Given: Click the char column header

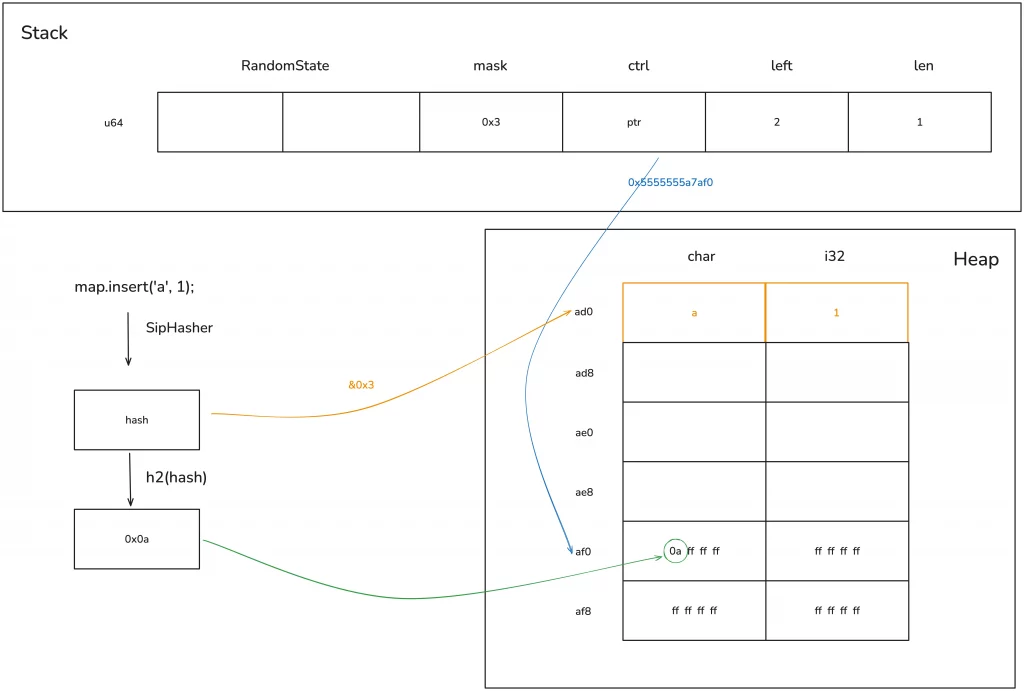Looking at the screenshot, I should coord(701,256).
